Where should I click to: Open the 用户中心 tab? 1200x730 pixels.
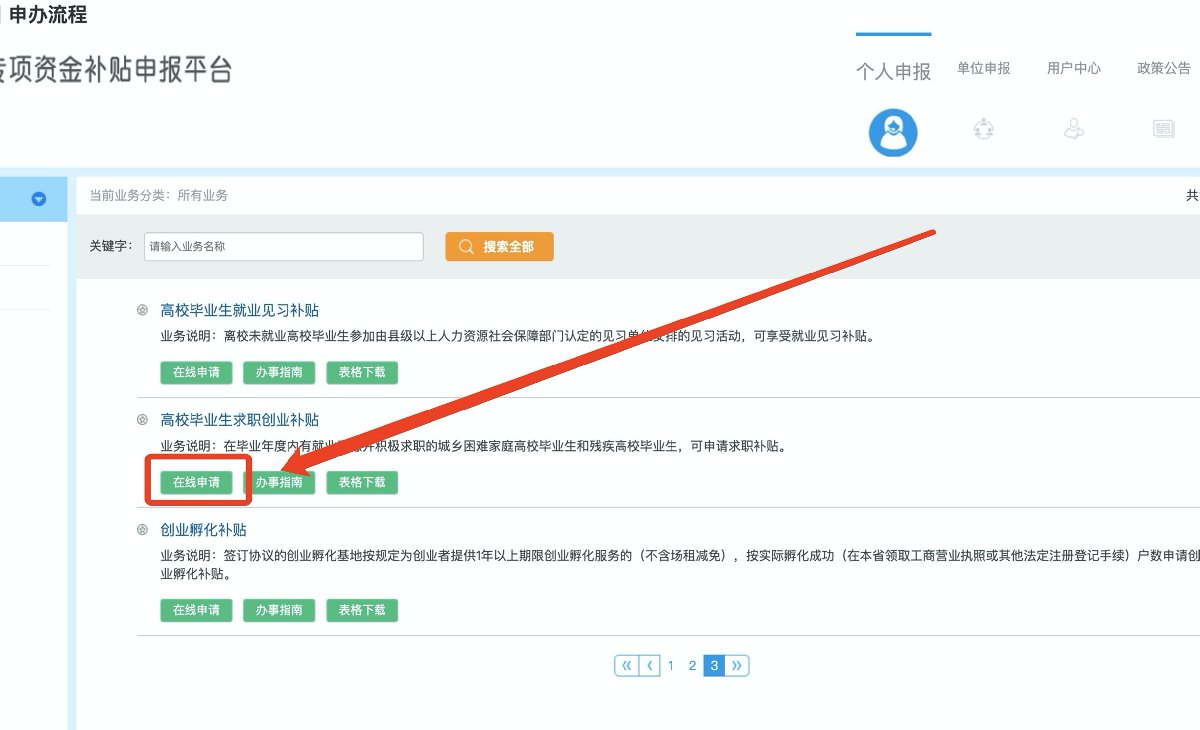pos(1074,68)
